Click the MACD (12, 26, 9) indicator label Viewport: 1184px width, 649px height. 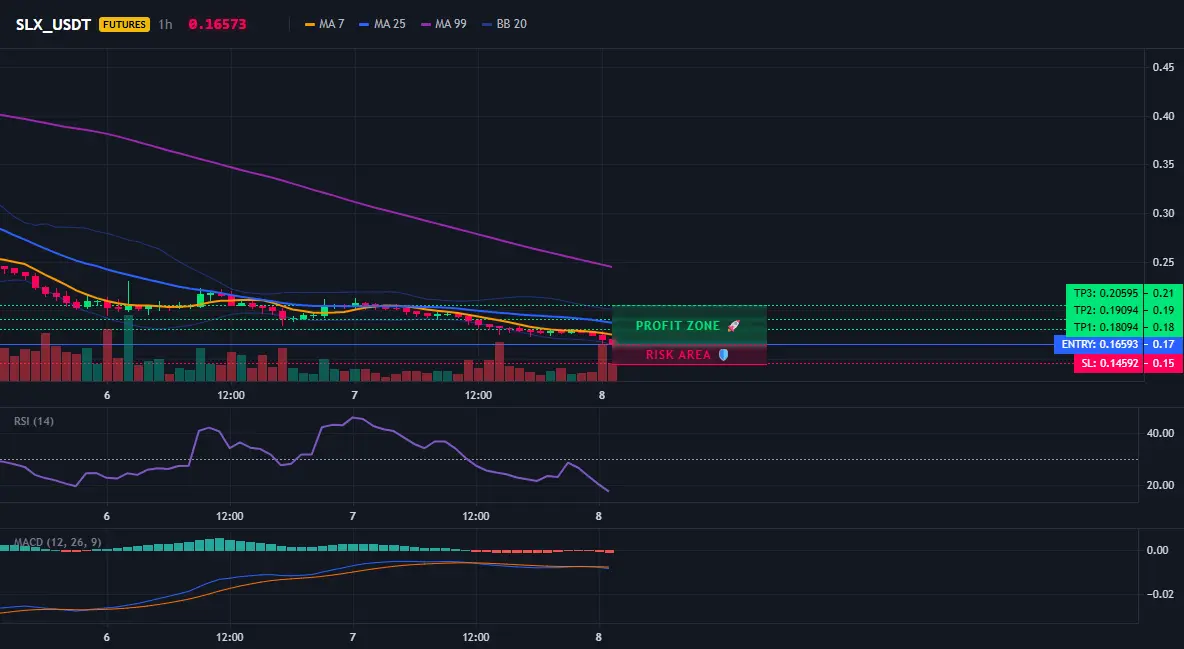[x=57, y=542]
